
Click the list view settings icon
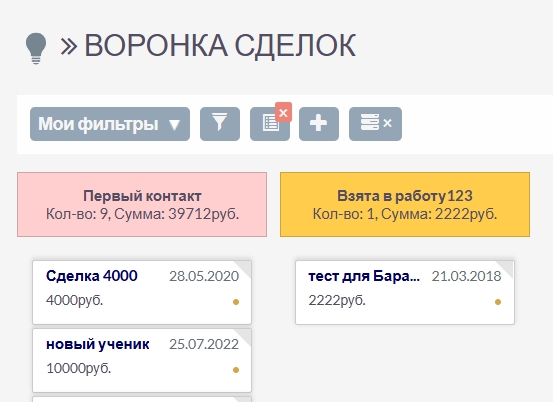270,124
